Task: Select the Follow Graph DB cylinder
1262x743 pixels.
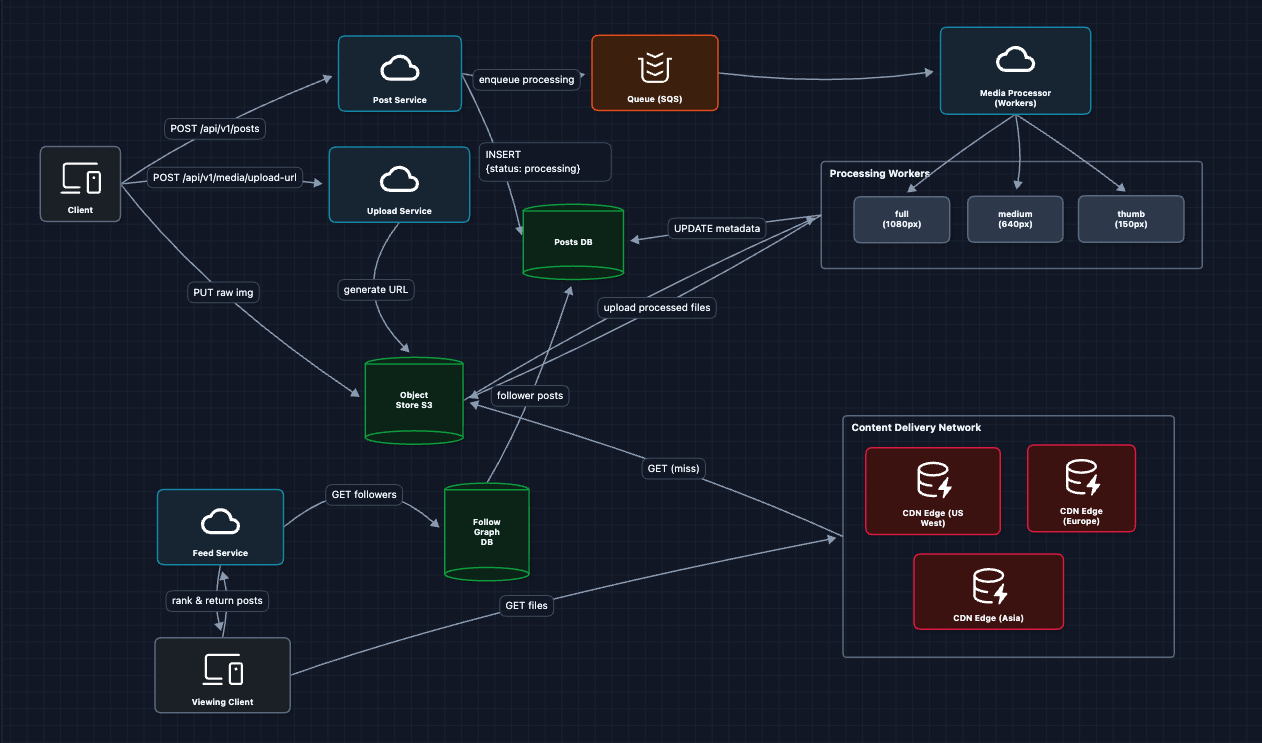Action: 486,532
